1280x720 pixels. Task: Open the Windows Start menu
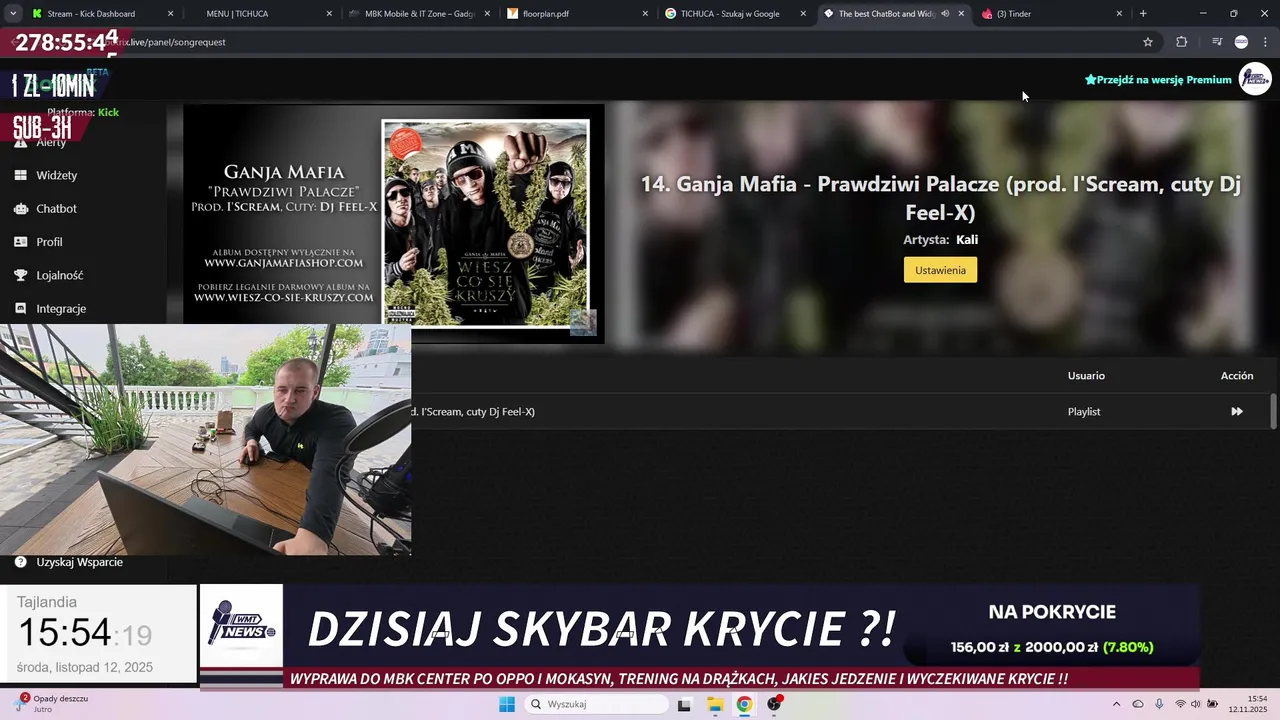pyautogui.click(x=507, y=704)
